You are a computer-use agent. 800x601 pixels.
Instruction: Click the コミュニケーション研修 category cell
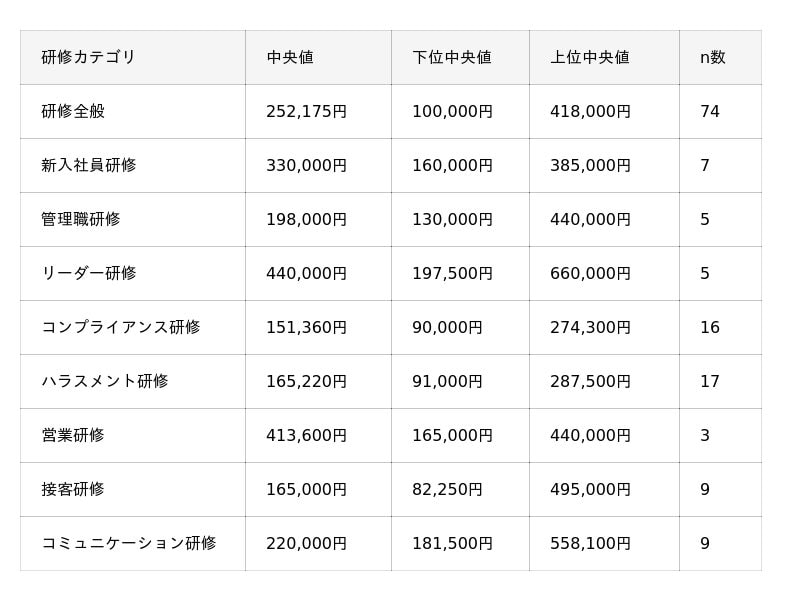coord(129,544)
